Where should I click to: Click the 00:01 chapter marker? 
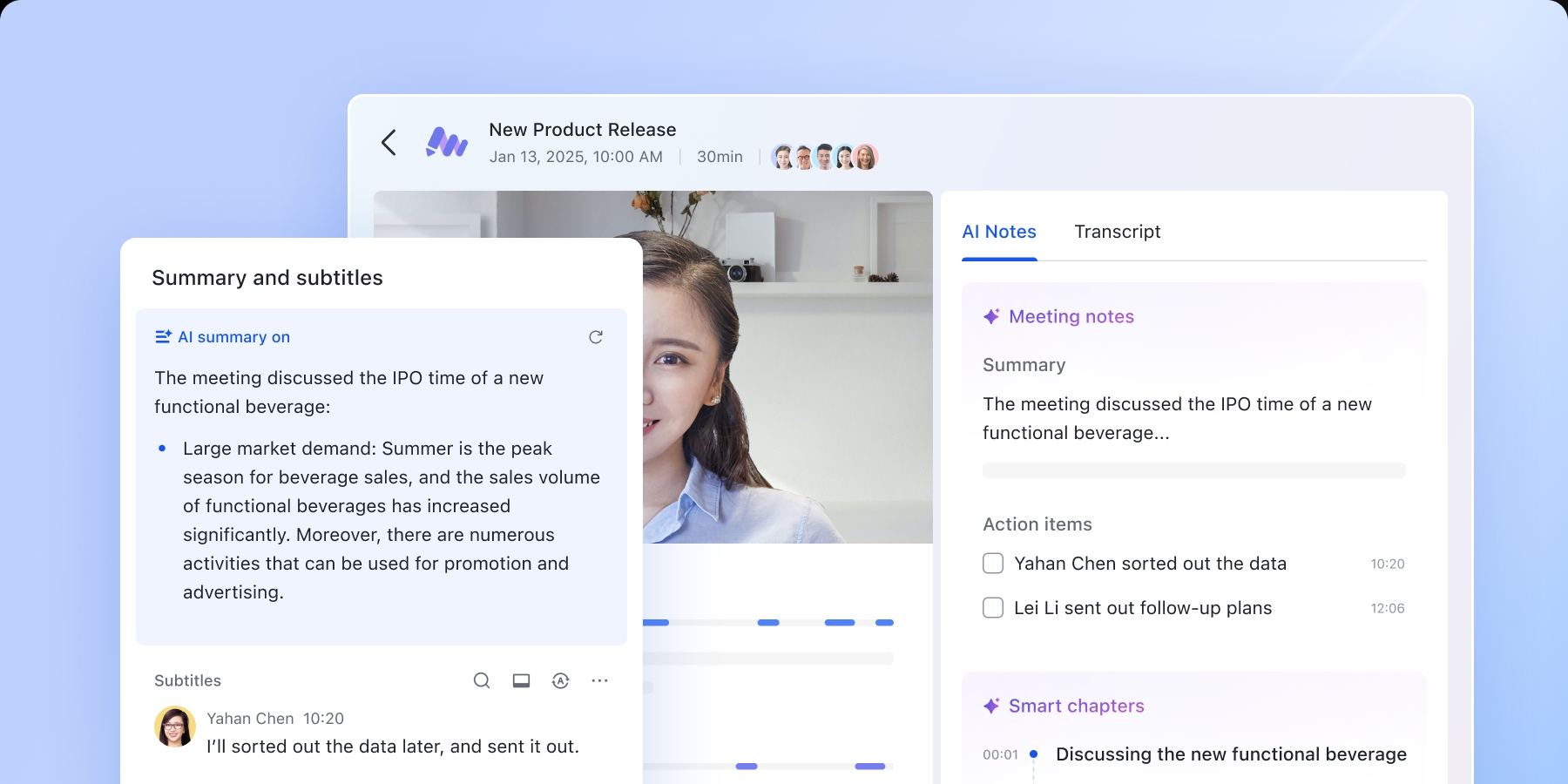point(1000,755)
